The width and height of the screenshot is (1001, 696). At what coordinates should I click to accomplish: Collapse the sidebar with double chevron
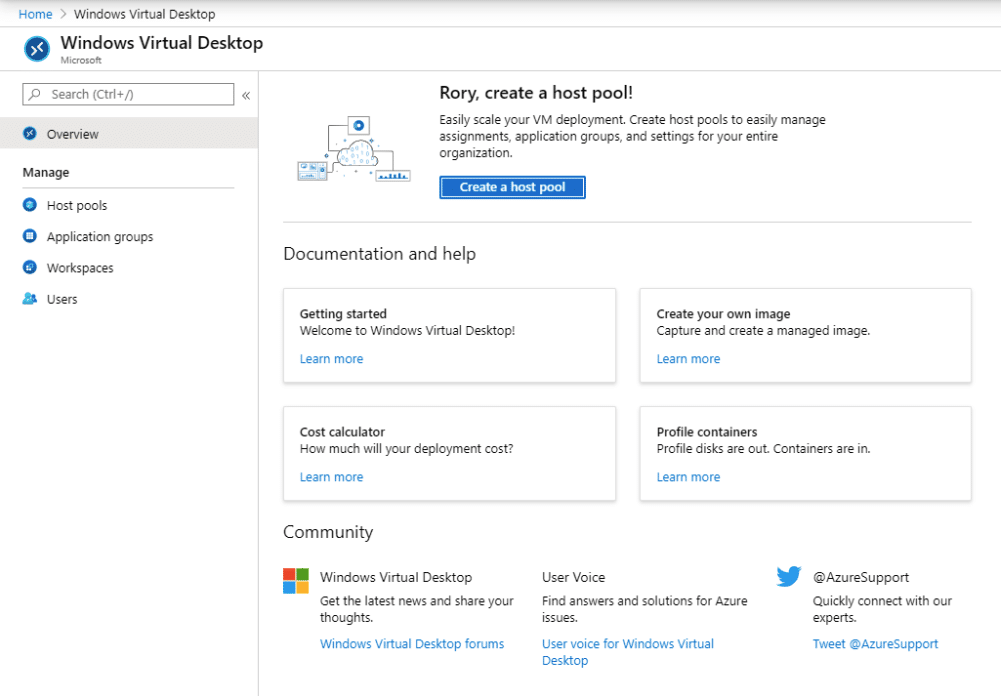click(246, 96)
